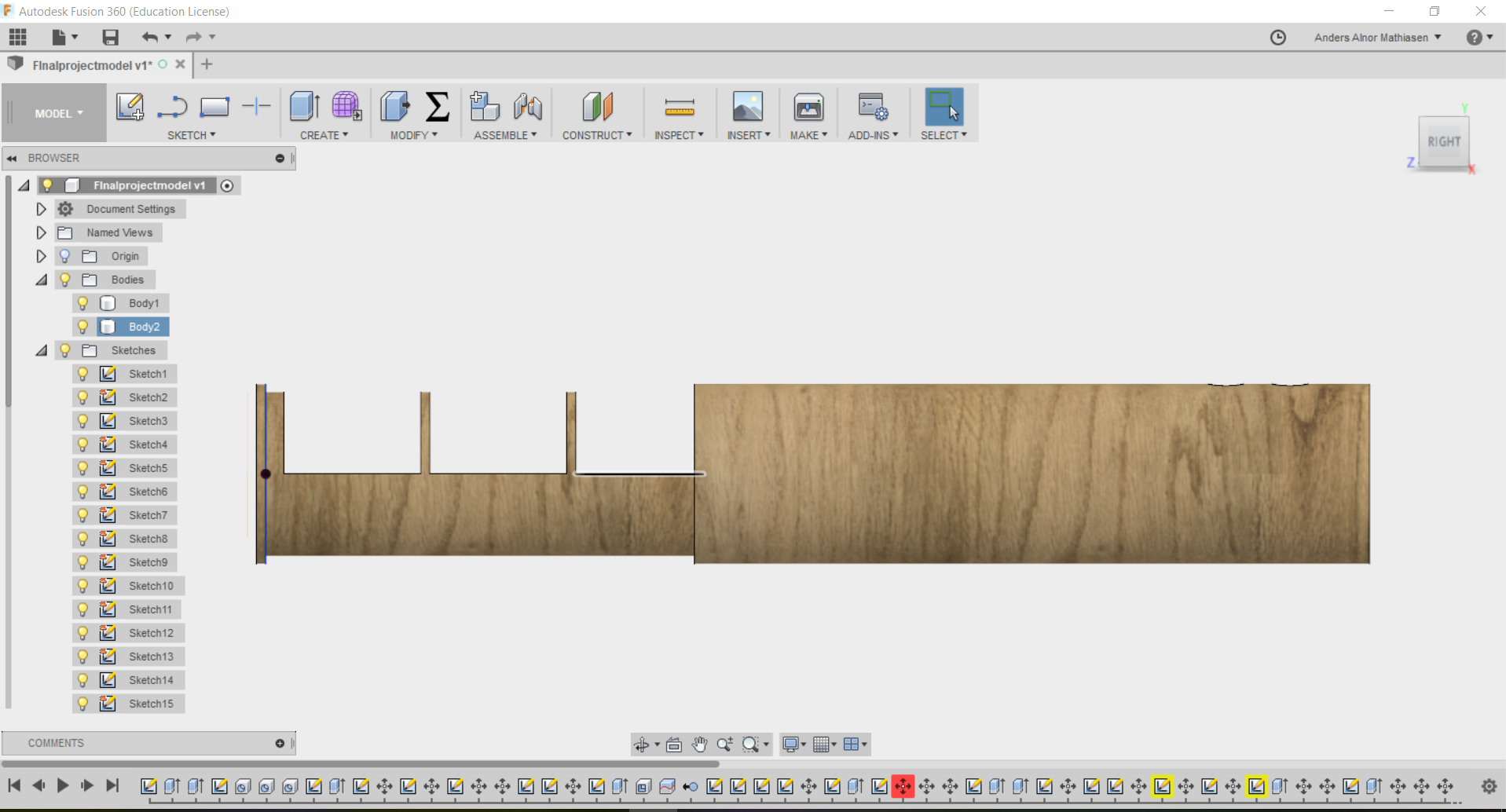
Task: Collapse the browser panel with double arrows
Action: [12, 159]
